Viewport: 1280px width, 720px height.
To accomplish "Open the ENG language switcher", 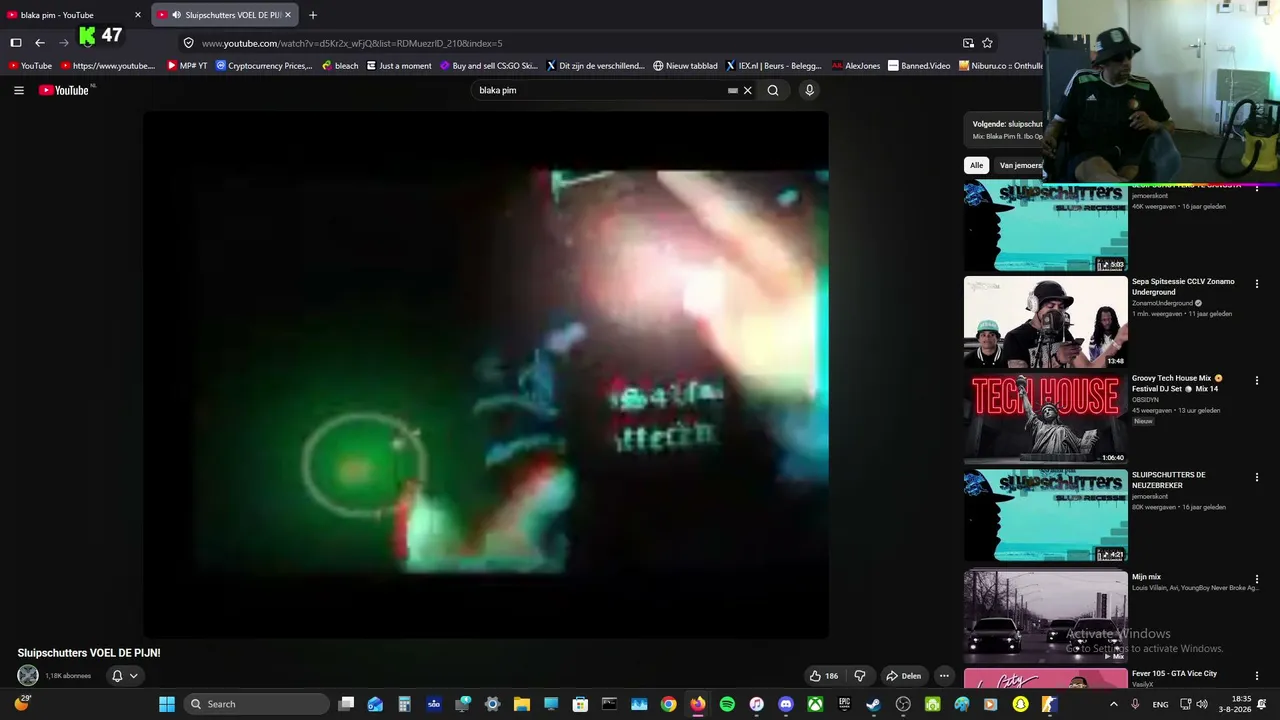I will click(x=1160, y=704).
